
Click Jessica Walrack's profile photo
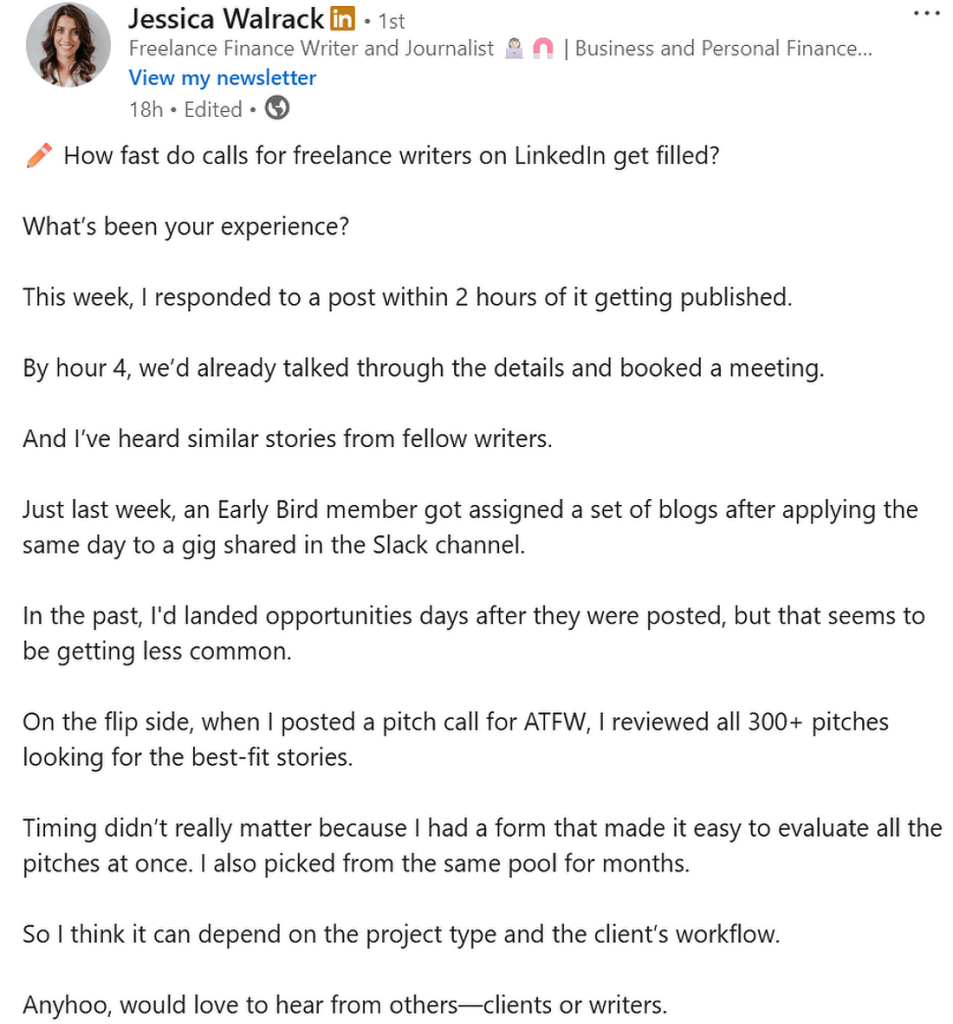[67, 45]
